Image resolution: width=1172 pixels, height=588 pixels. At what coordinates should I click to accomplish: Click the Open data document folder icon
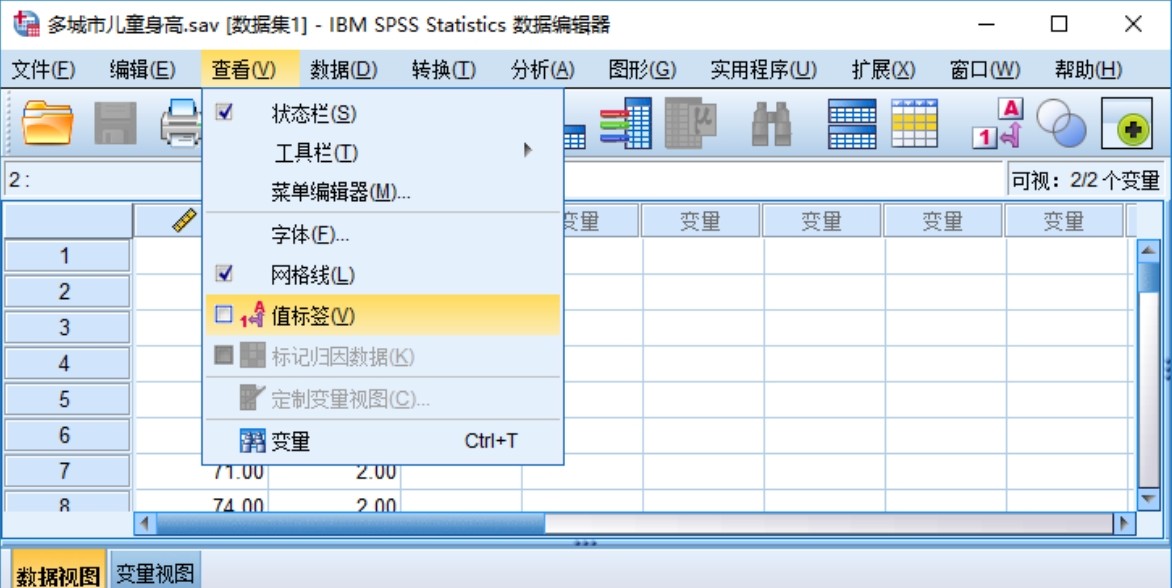pyautogui.click(x=48, y=123)
